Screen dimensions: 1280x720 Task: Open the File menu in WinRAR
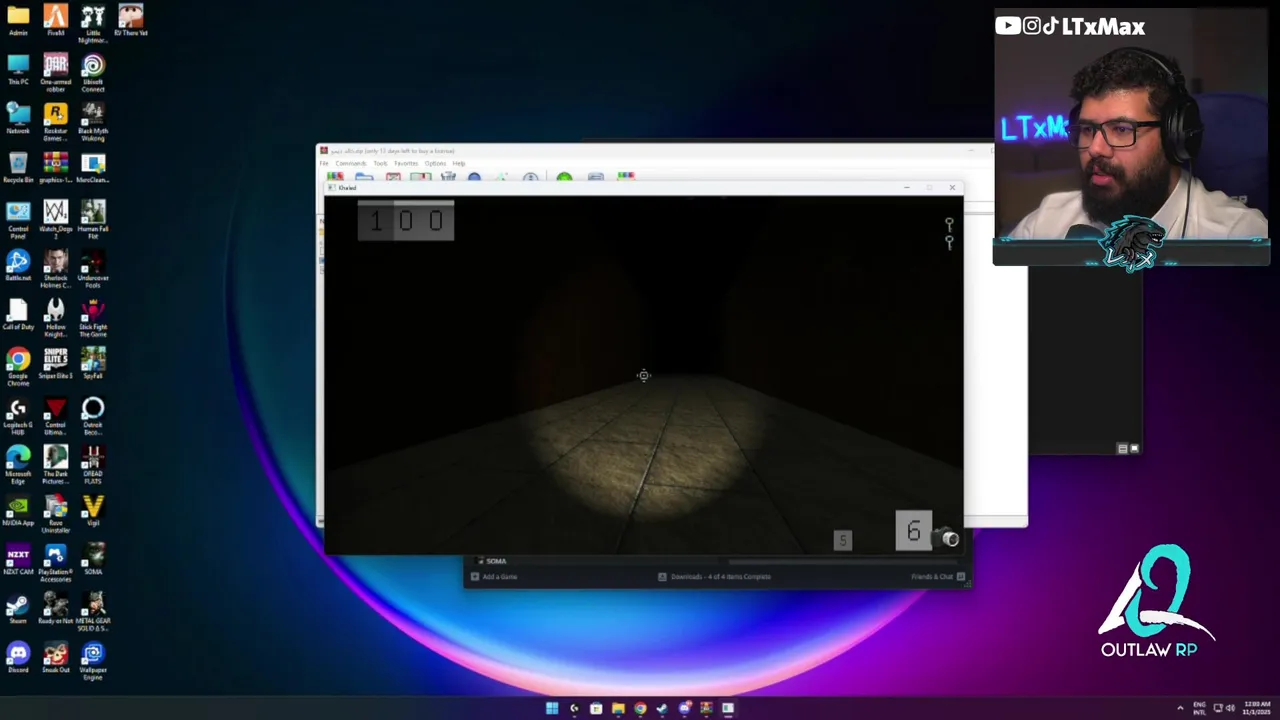point(324,163)
